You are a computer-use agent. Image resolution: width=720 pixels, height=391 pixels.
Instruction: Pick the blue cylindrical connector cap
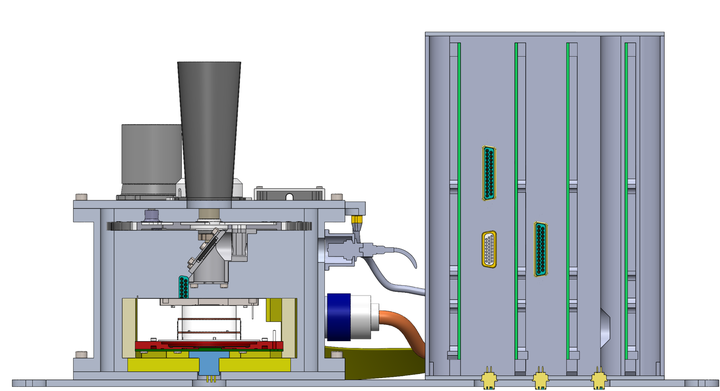[x=338, y=317]
